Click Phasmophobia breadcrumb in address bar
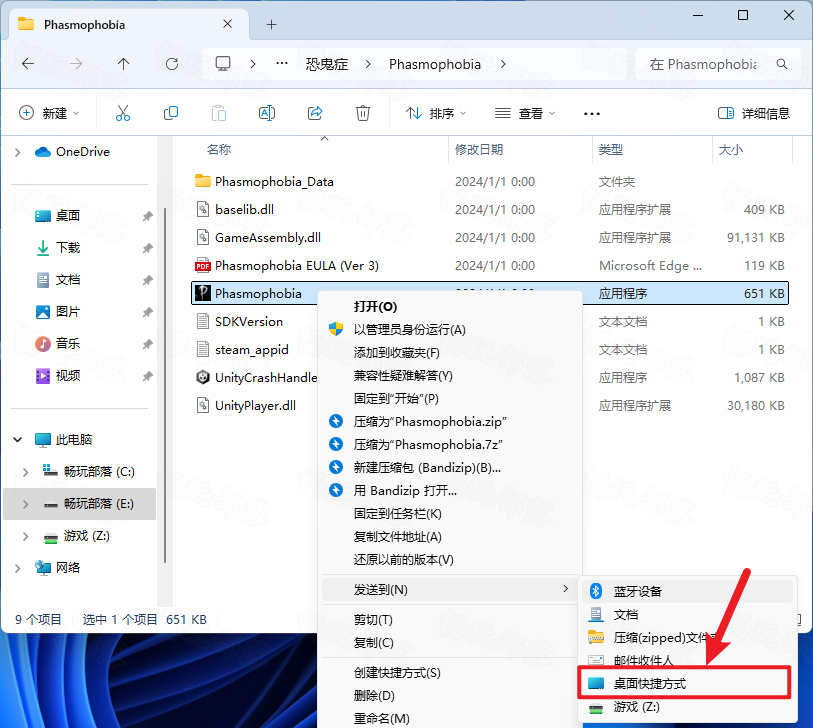This screenshot has width=813, height=728. pos(434,64)
